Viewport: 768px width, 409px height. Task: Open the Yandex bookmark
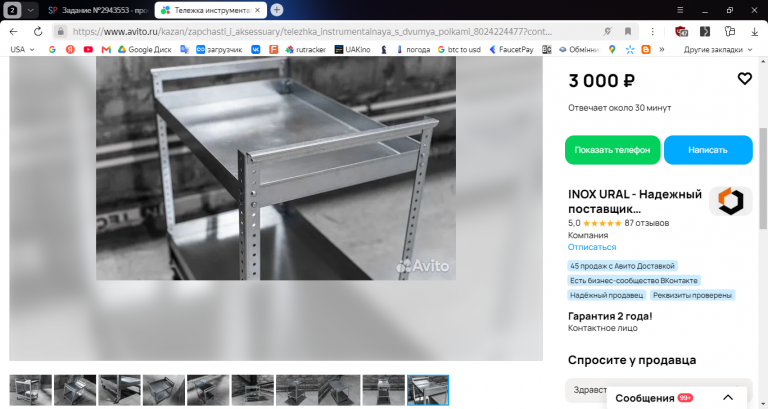coord(70,49)
